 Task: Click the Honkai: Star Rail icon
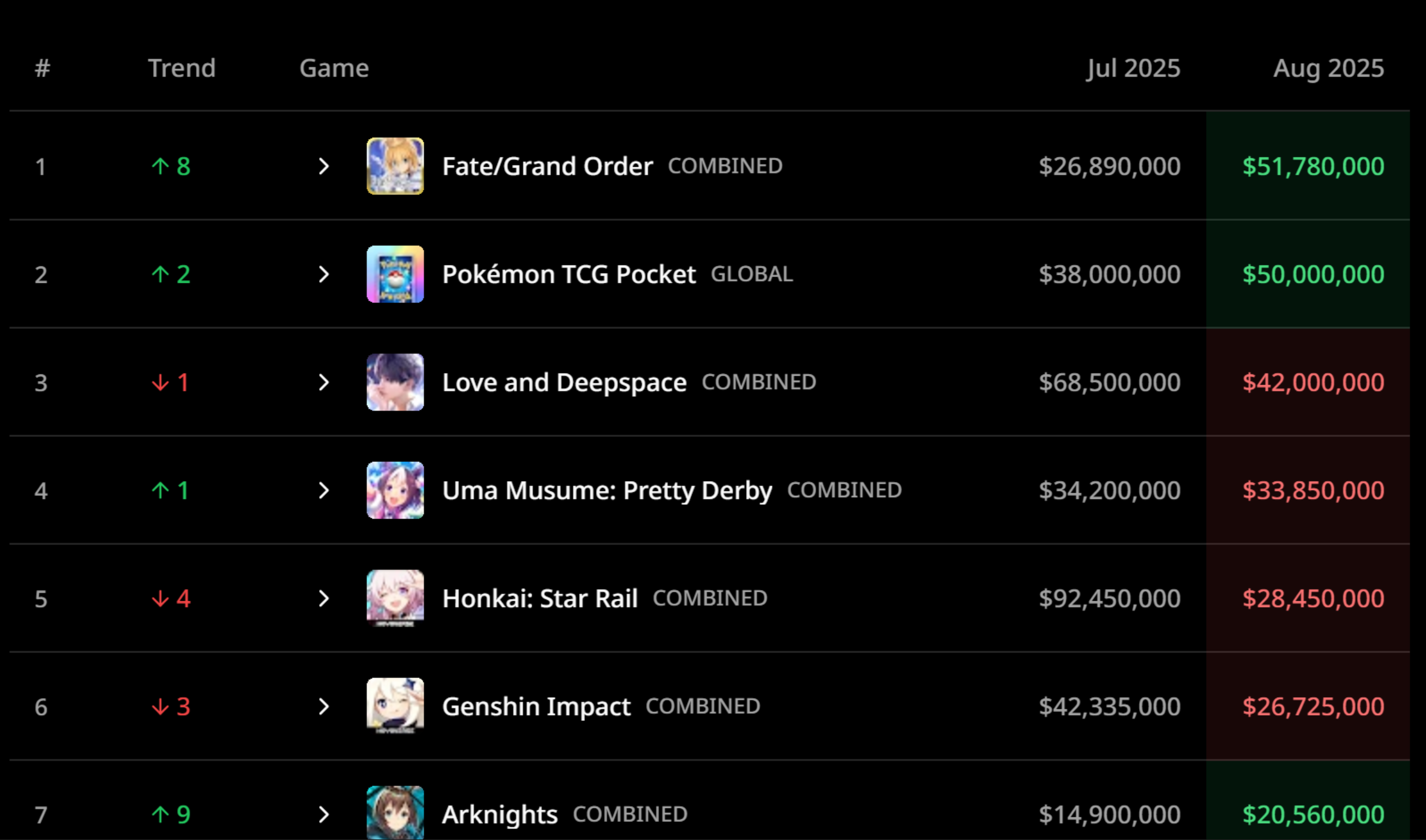(395, 598)
